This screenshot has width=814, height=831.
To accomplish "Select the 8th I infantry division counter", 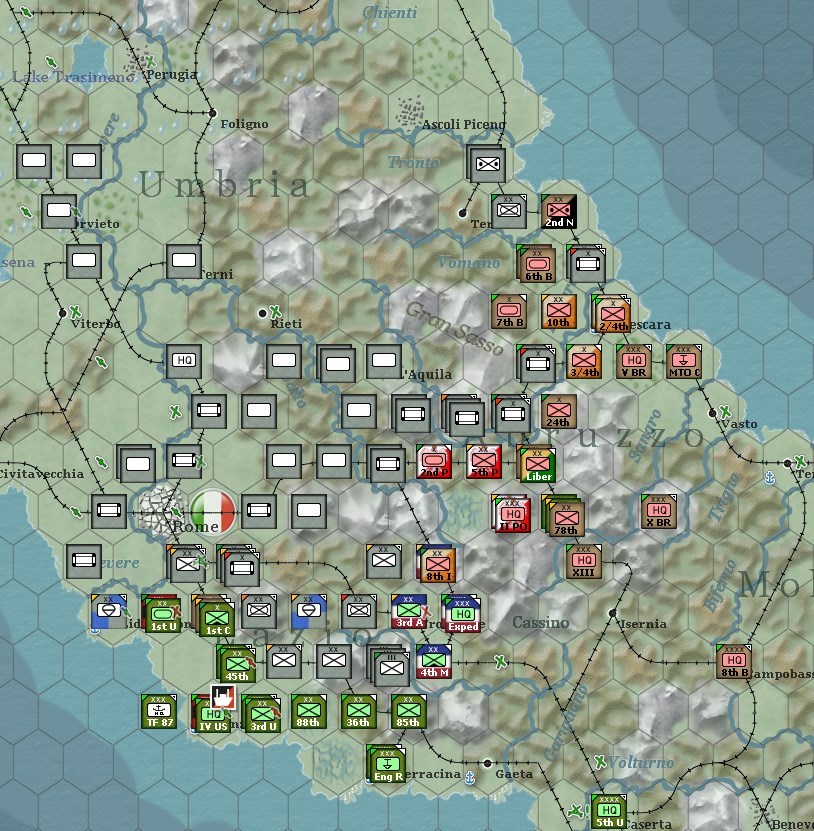I will 437,564.
